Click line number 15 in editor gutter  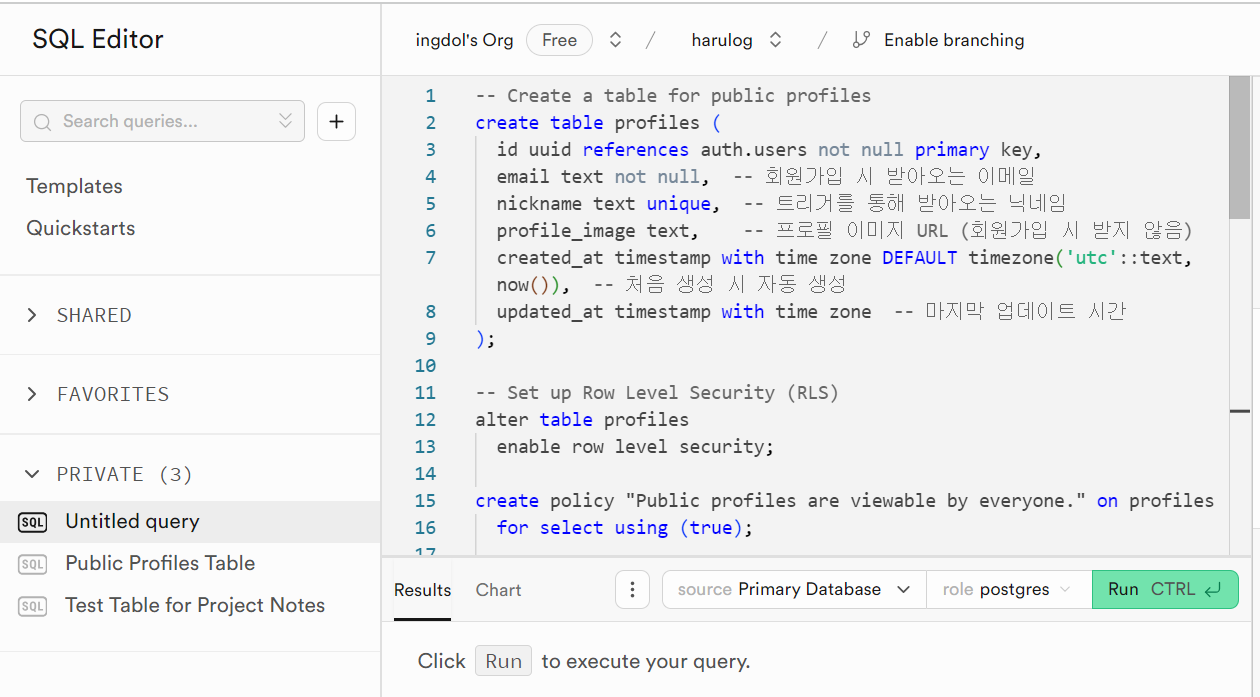[425, 500]
